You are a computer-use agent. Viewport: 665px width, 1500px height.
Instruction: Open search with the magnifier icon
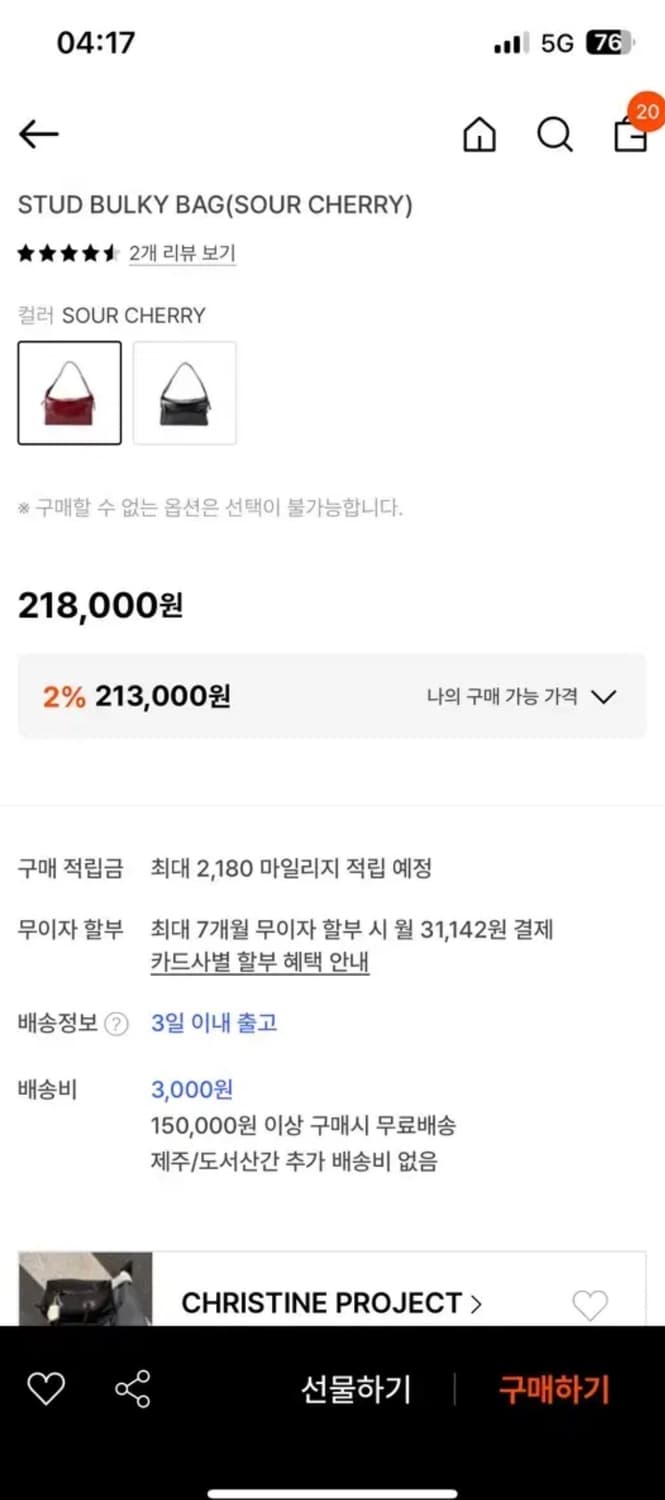pos(554,135)
